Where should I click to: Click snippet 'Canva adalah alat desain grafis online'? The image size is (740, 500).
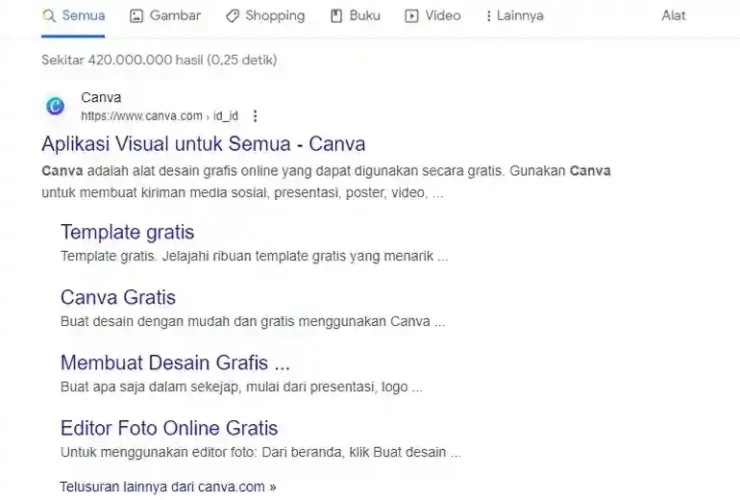326,181
